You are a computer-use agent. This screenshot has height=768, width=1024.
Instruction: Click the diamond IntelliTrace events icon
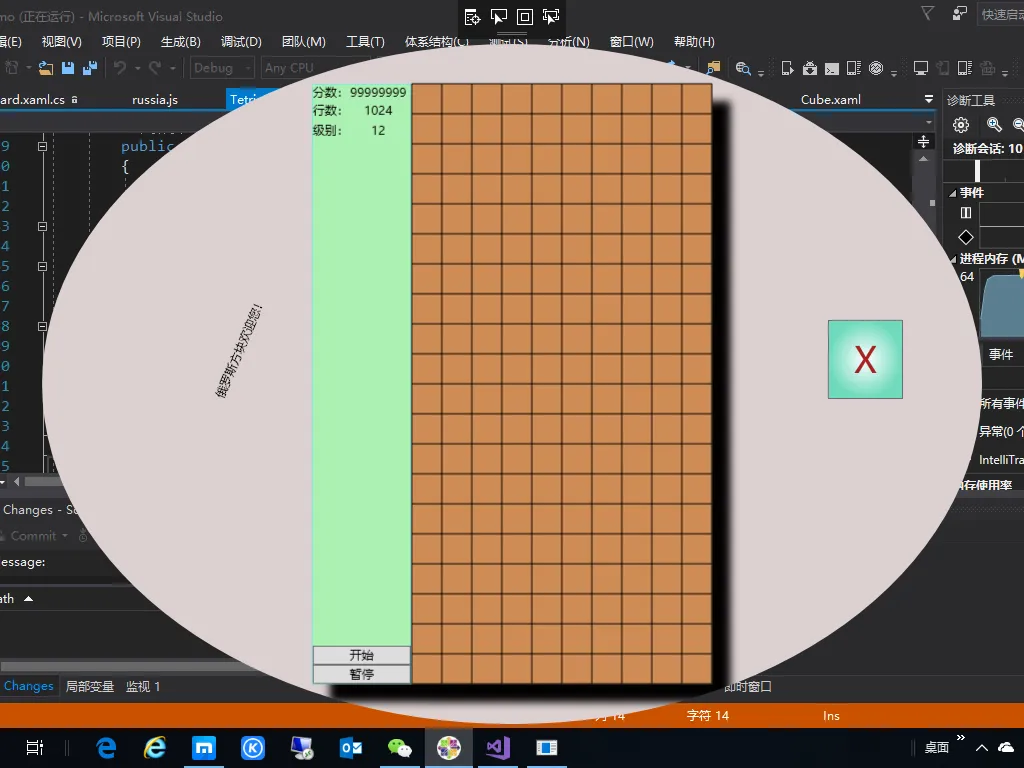click(966, 237)
